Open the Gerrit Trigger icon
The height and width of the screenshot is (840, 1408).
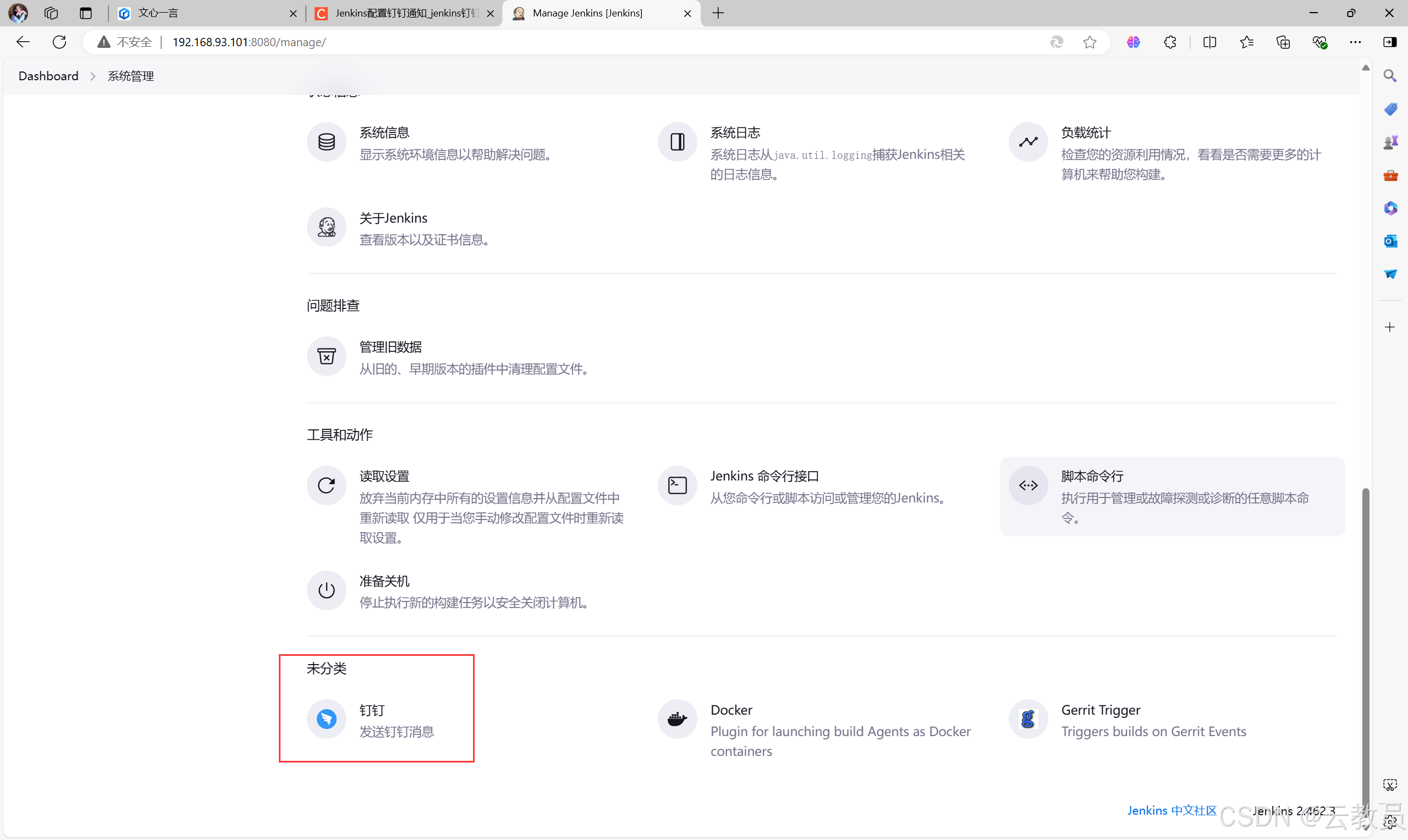click(x=1028, y=719)
